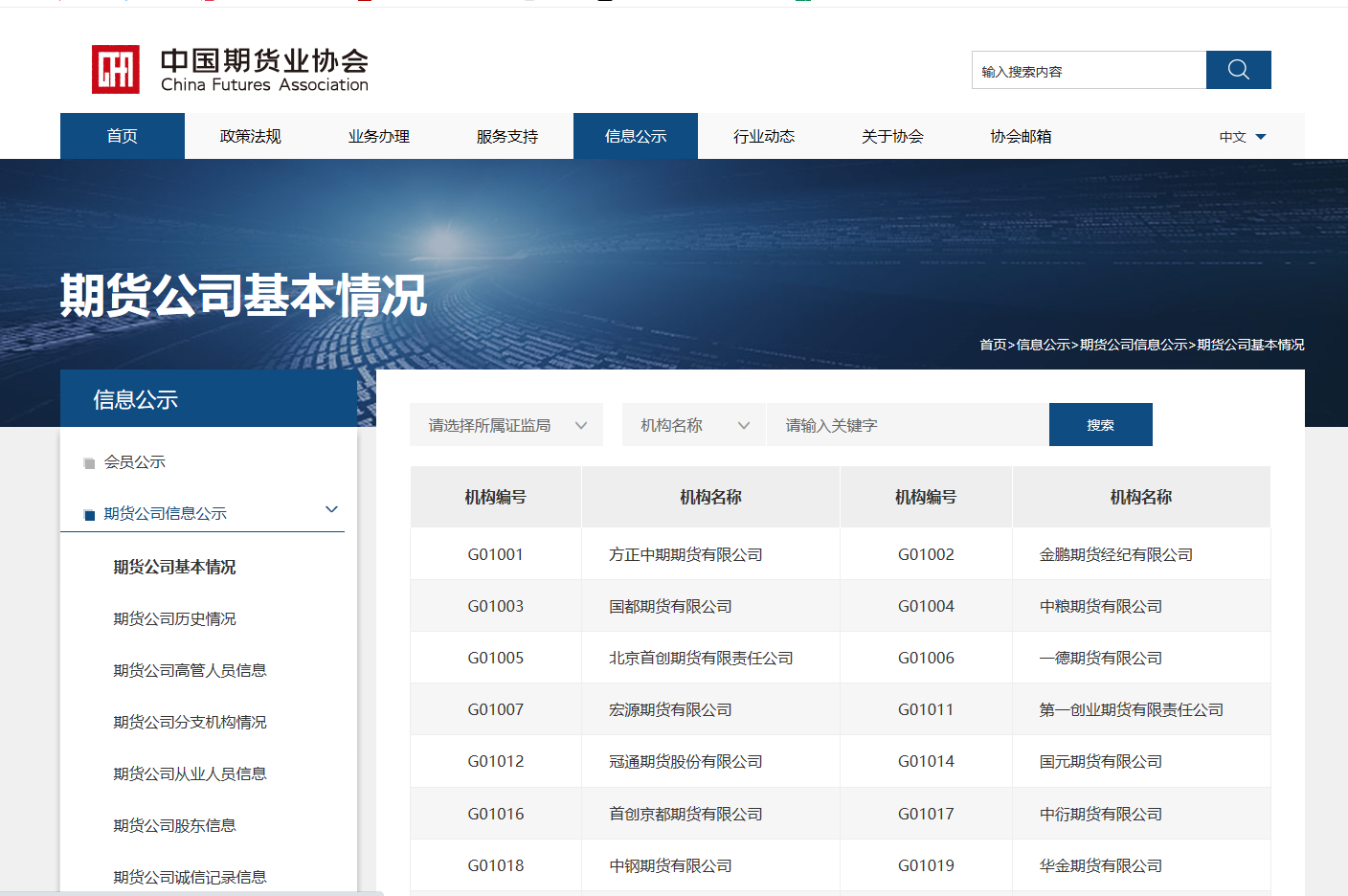Open the 信息公示 menu
This screenshot has width=1348, height=896.
(x=636, y=136)
